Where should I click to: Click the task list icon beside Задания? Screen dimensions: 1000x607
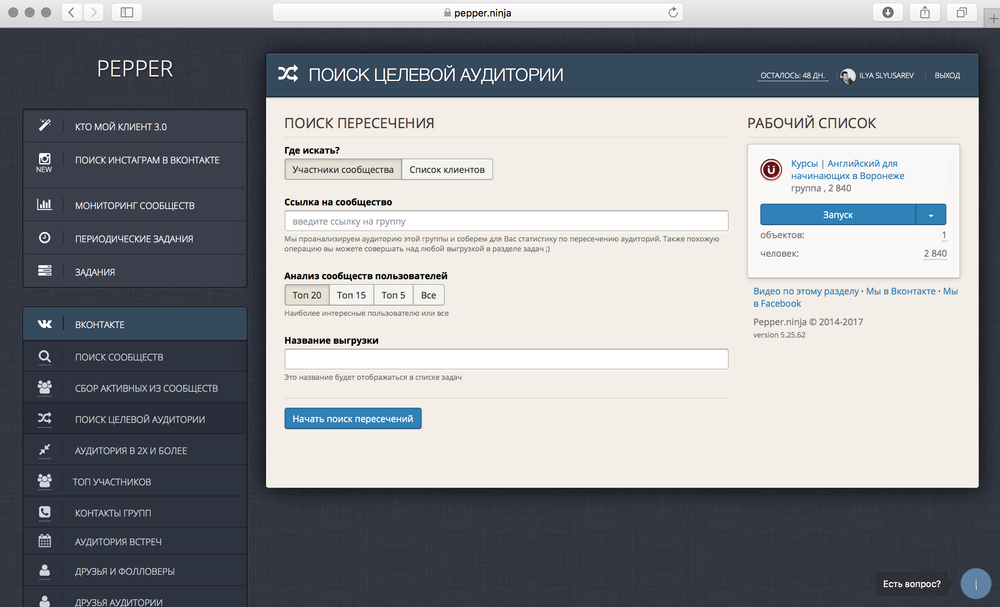click(45, 270)
